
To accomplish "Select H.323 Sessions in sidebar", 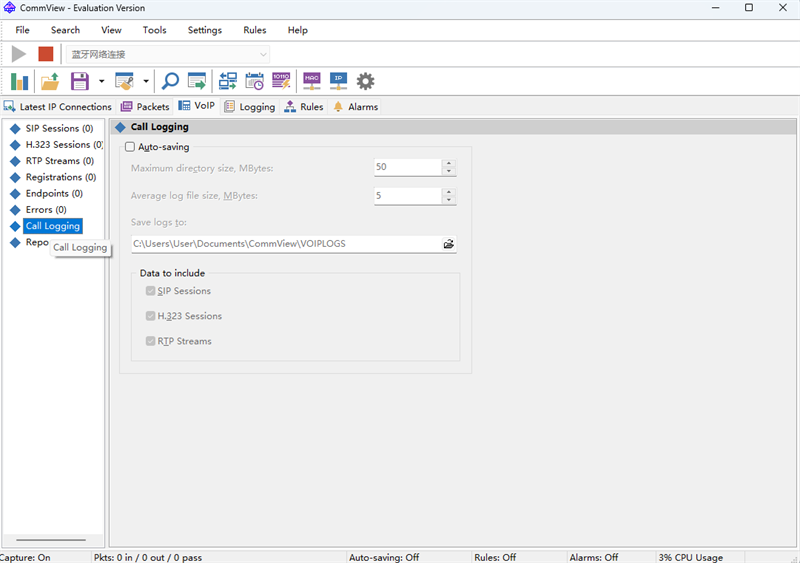I will [64, 144].
